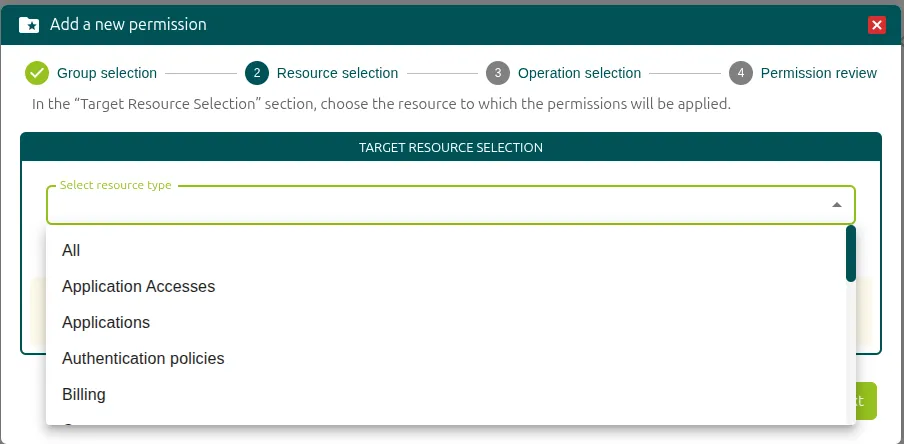This screenshot has height=444, width=904.
Task: Click step 3 circle for Operation selection
Action: (x=498, y=73)
